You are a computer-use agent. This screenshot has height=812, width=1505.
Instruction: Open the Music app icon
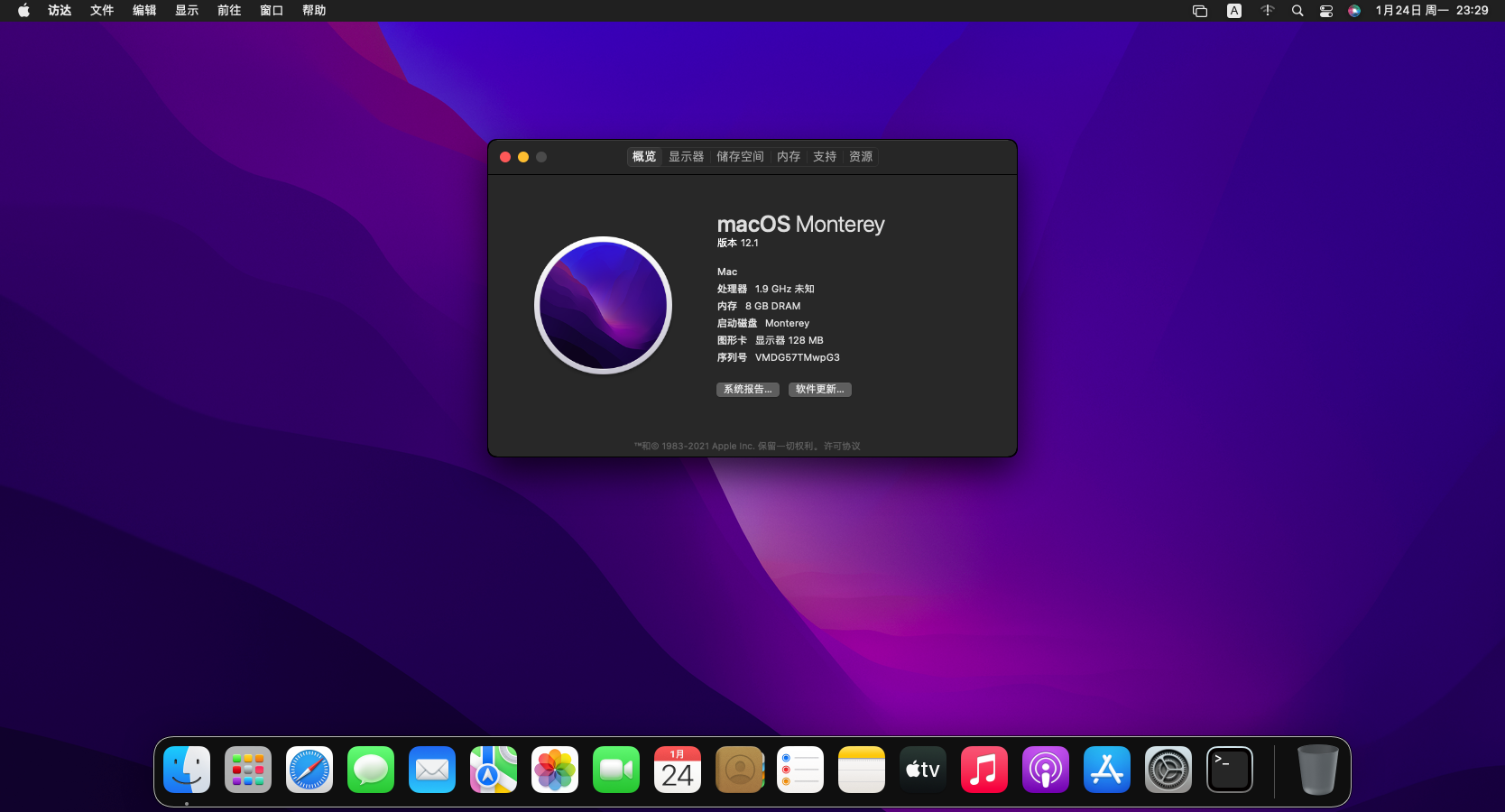[984, 770]
